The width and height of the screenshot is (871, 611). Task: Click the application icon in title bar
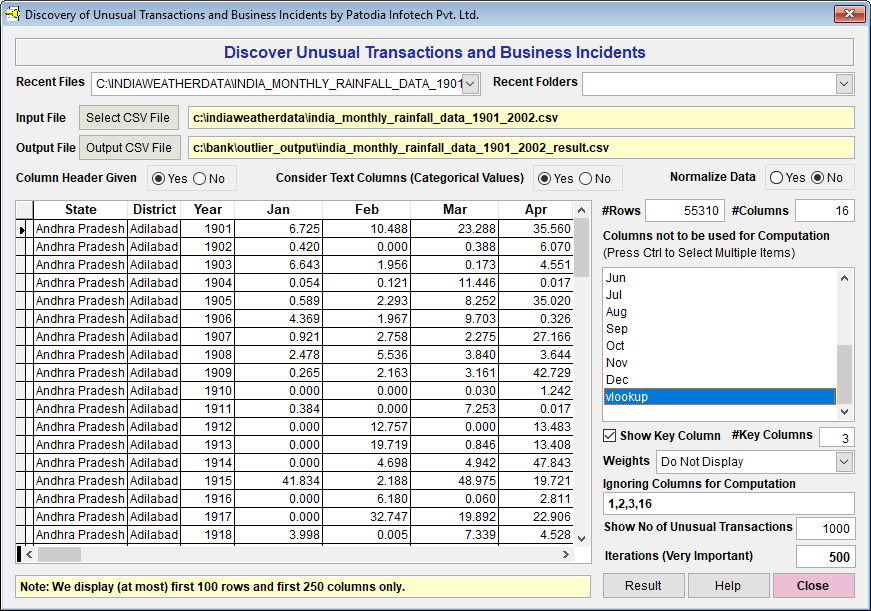13,15
